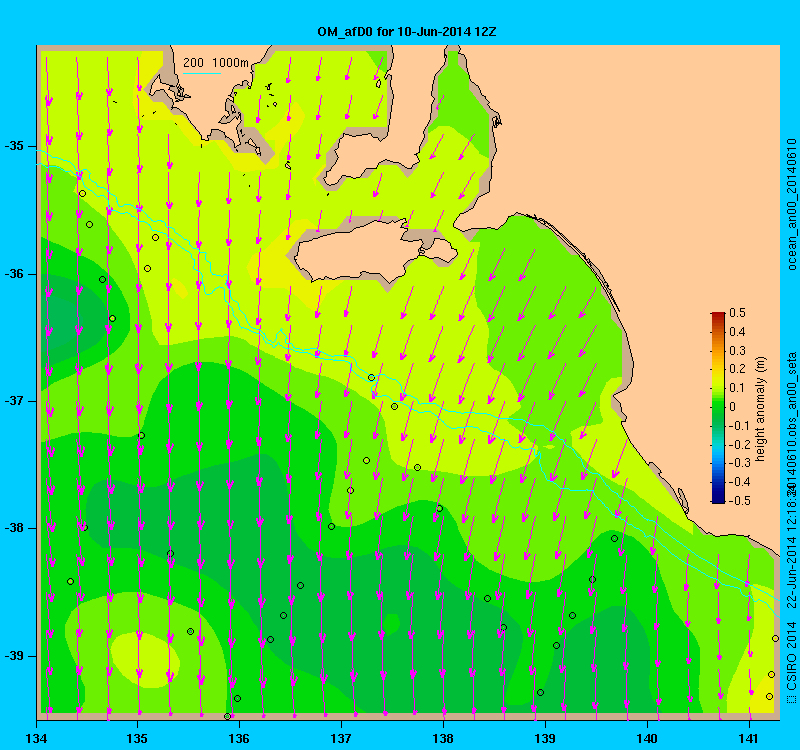Click the cyan isobath legend line sample
Viewport: 800px width, 750px height.
tap(202, 73)
